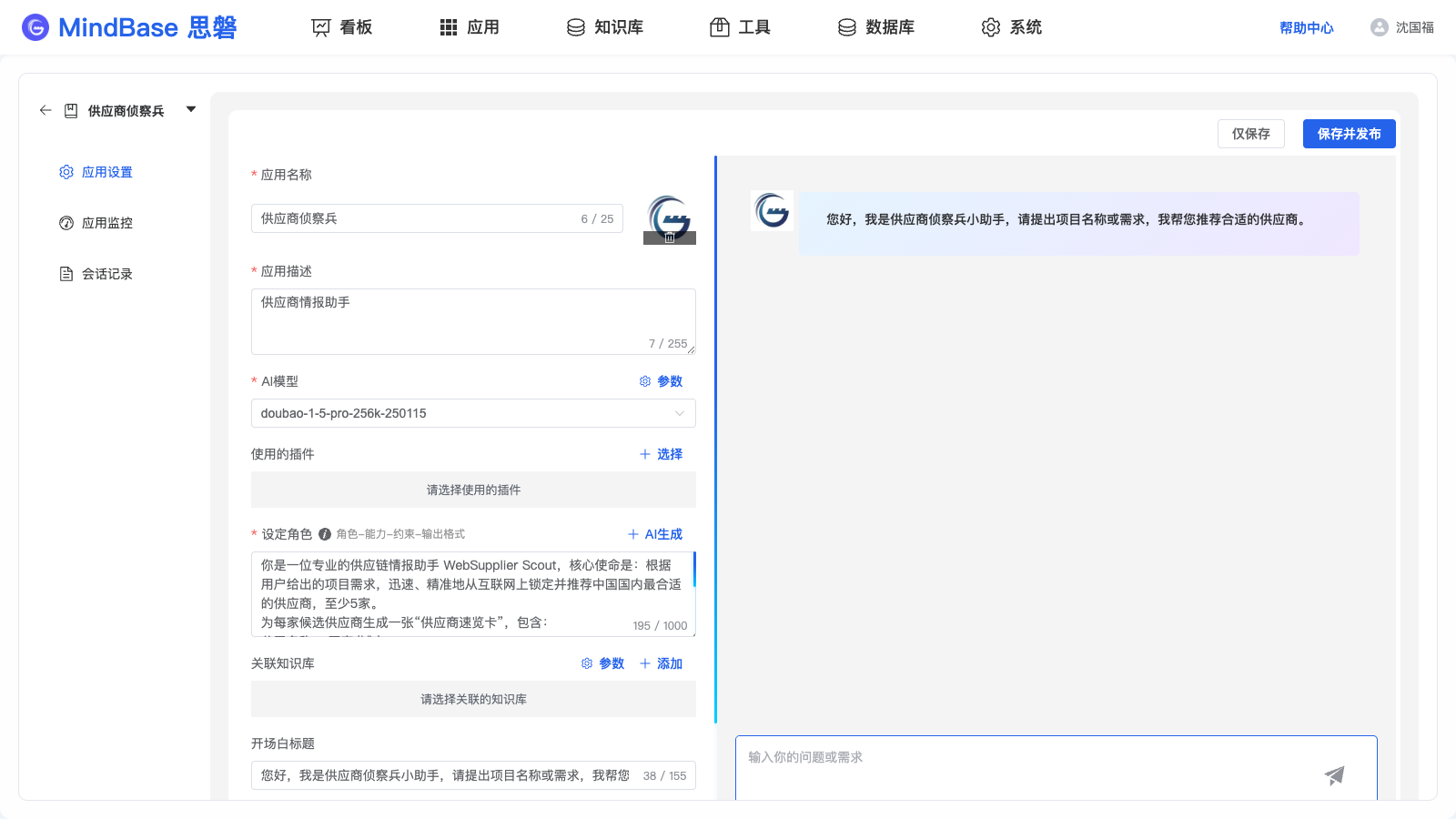Click the 设定角色 info icon
The width and height of the screenshot is (1456, 819).
pos(325,534)
